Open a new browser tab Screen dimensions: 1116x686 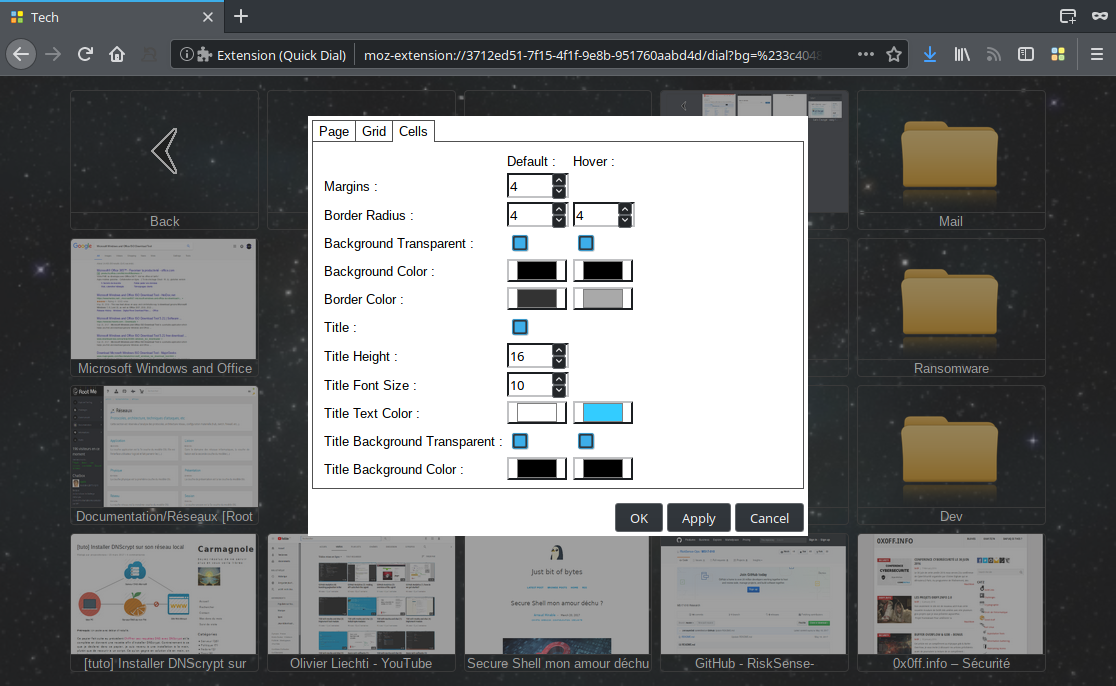coord(241,17)
